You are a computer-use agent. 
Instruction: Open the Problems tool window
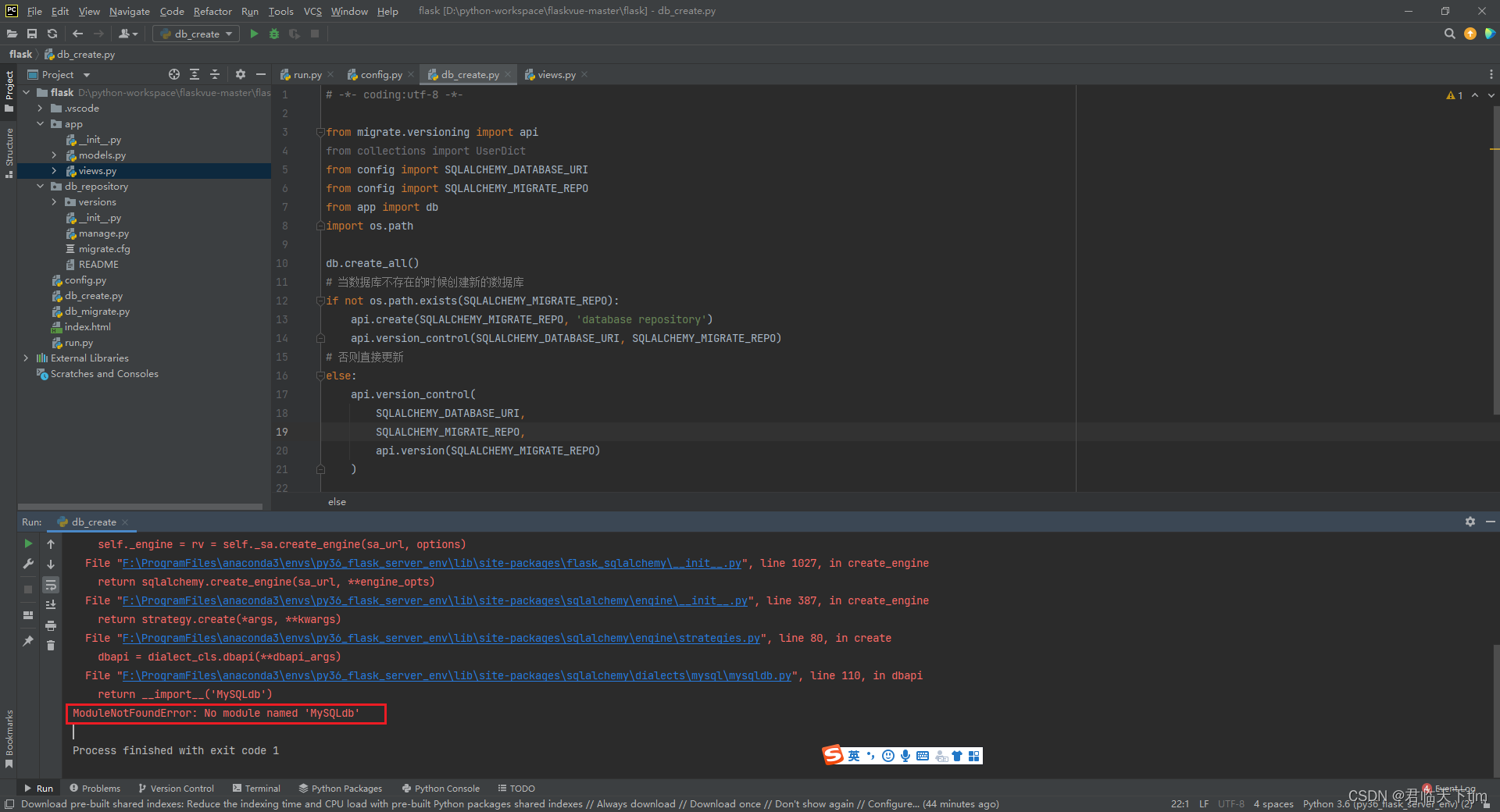pyautogui.click(x=95, y=788)
